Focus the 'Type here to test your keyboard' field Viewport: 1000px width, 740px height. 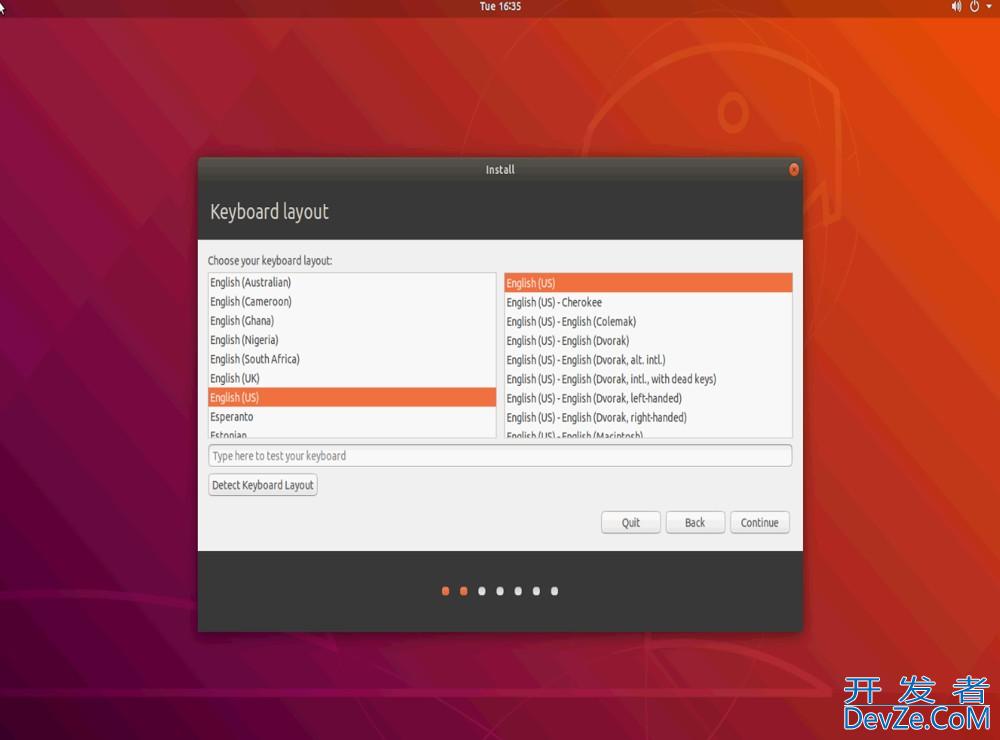500,455
